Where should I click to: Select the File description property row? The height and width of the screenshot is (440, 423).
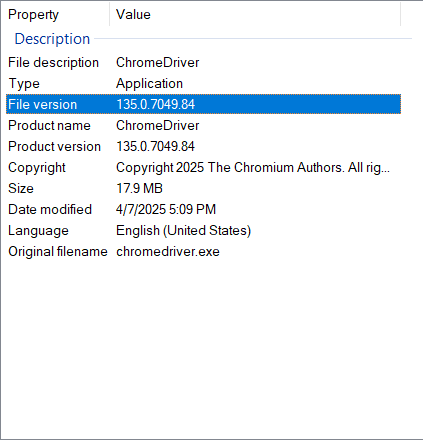[x=203, y=62]
